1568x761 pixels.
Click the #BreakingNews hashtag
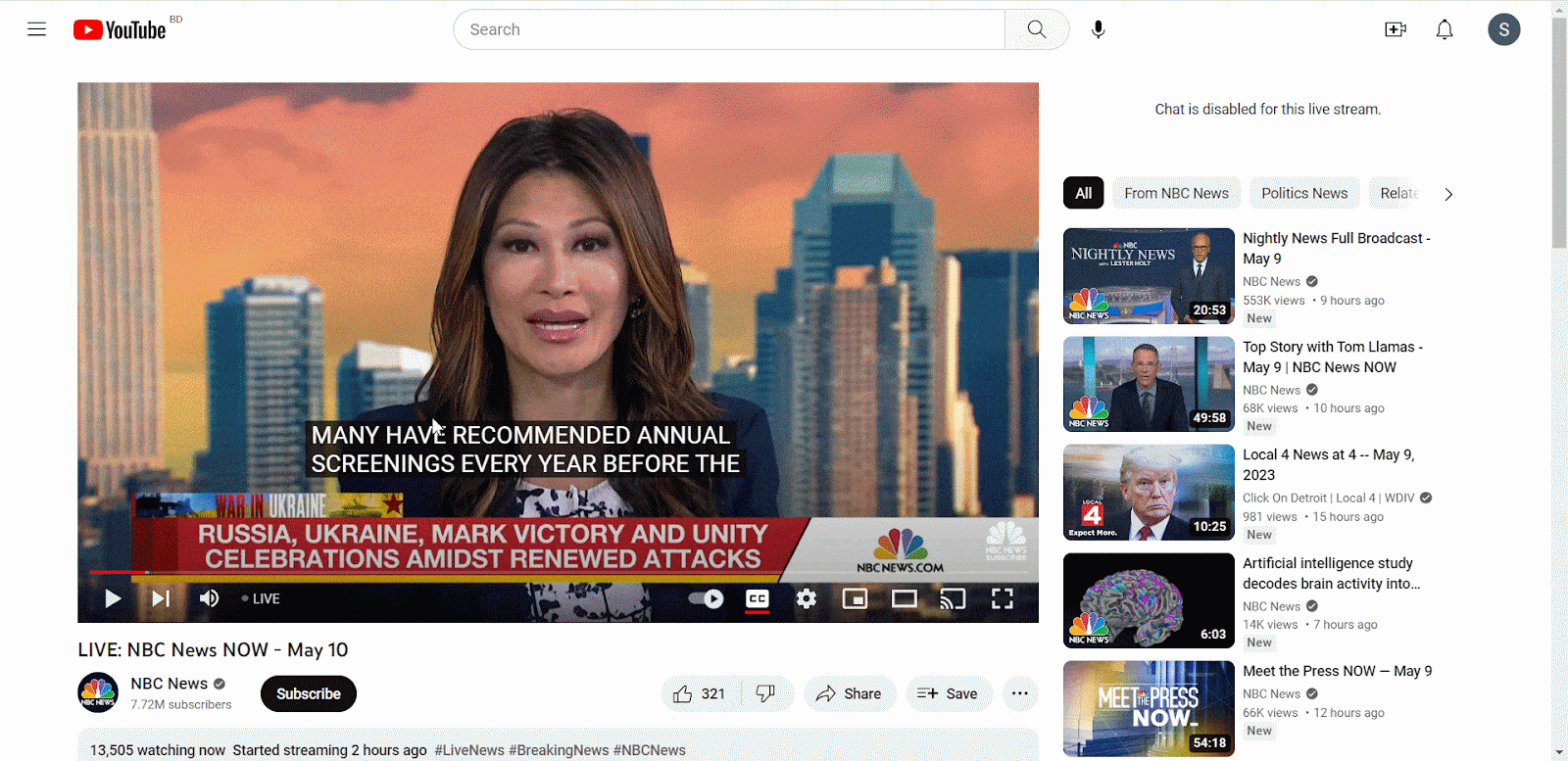[559, 750]
